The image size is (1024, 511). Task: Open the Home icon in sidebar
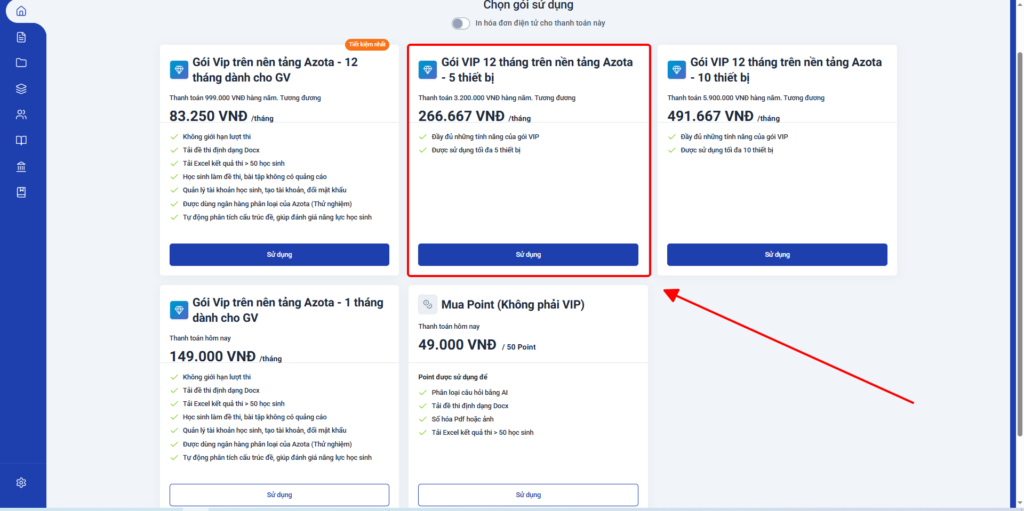point(22,11)
